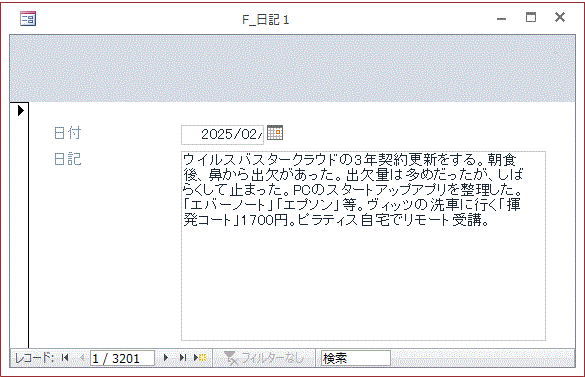Image resolution: width=585 pixels, height=377 pixels.
Task: Close the F_日記1 form window
Action: [x=560, y=17]
